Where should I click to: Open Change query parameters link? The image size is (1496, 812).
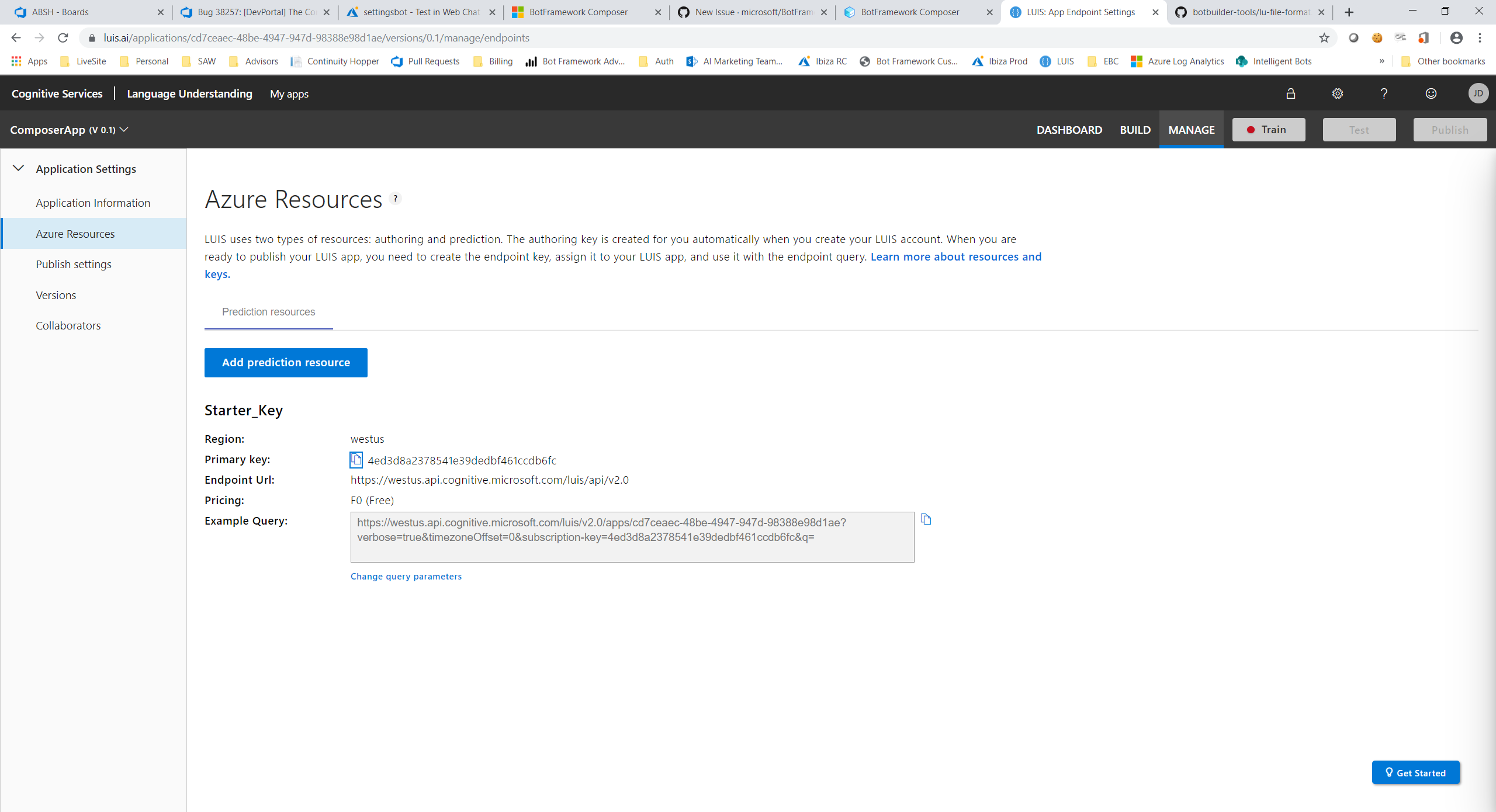click(x=406, y=577)
